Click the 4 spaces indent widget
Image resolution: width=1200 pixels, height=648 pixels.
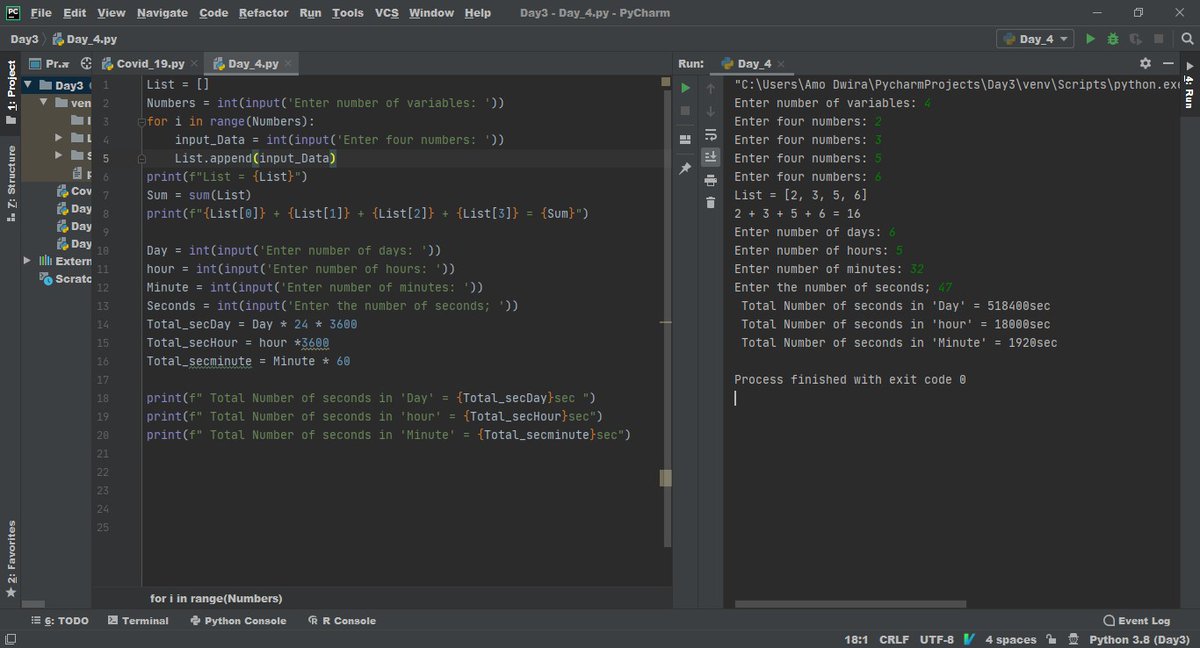coord(1010,639)
